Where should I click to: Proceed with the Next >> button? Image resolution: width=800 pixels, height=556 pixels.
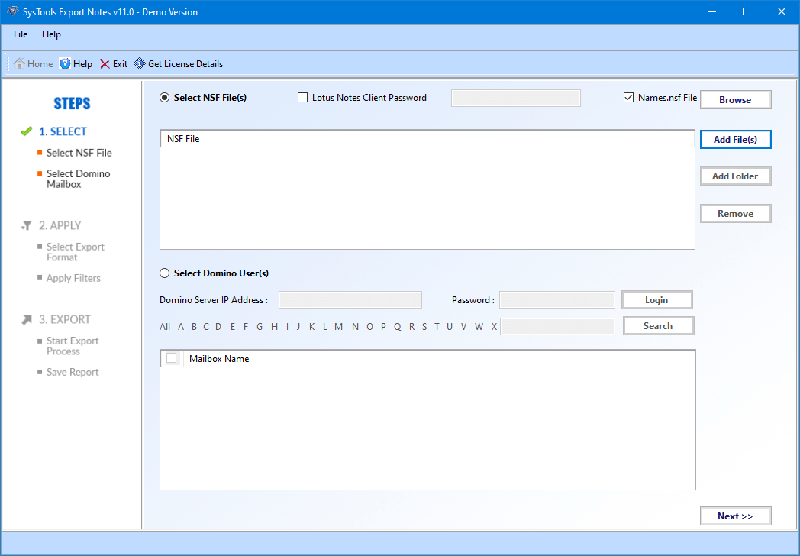(x=735, y=516)
